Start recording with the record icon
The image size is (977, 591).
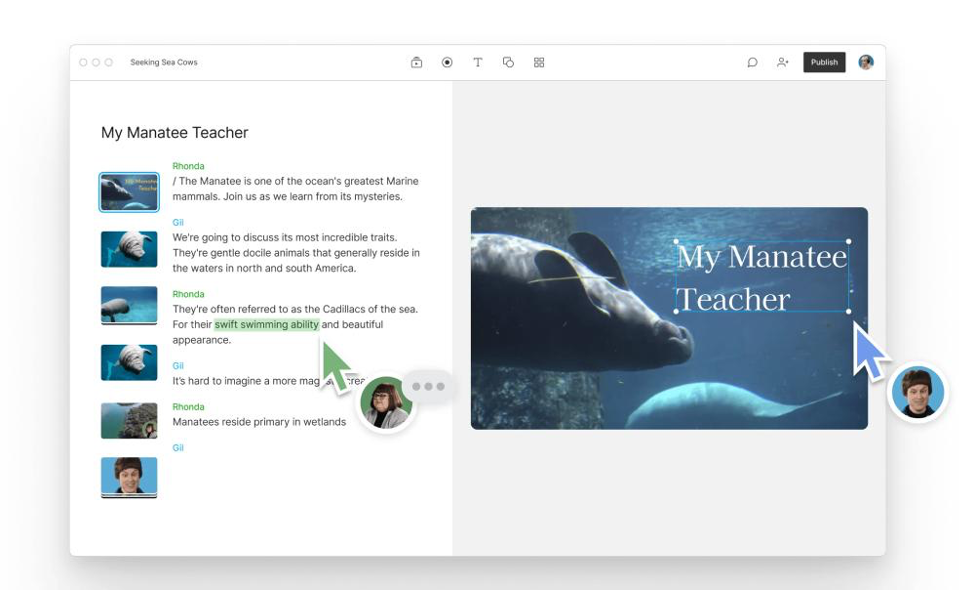pos(447,62)
